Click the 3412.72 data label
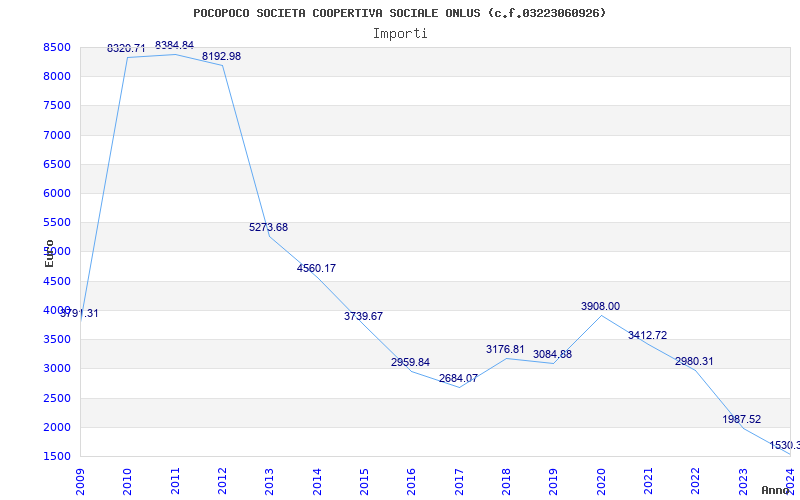This screenshot has width=800, height=500. (647, 335)
